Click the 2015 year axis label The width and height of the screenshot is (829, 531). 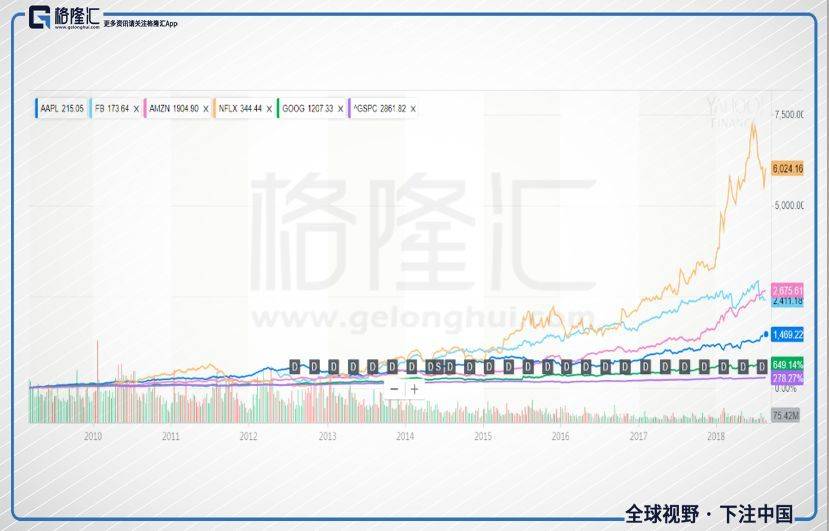tap(483, 436)
